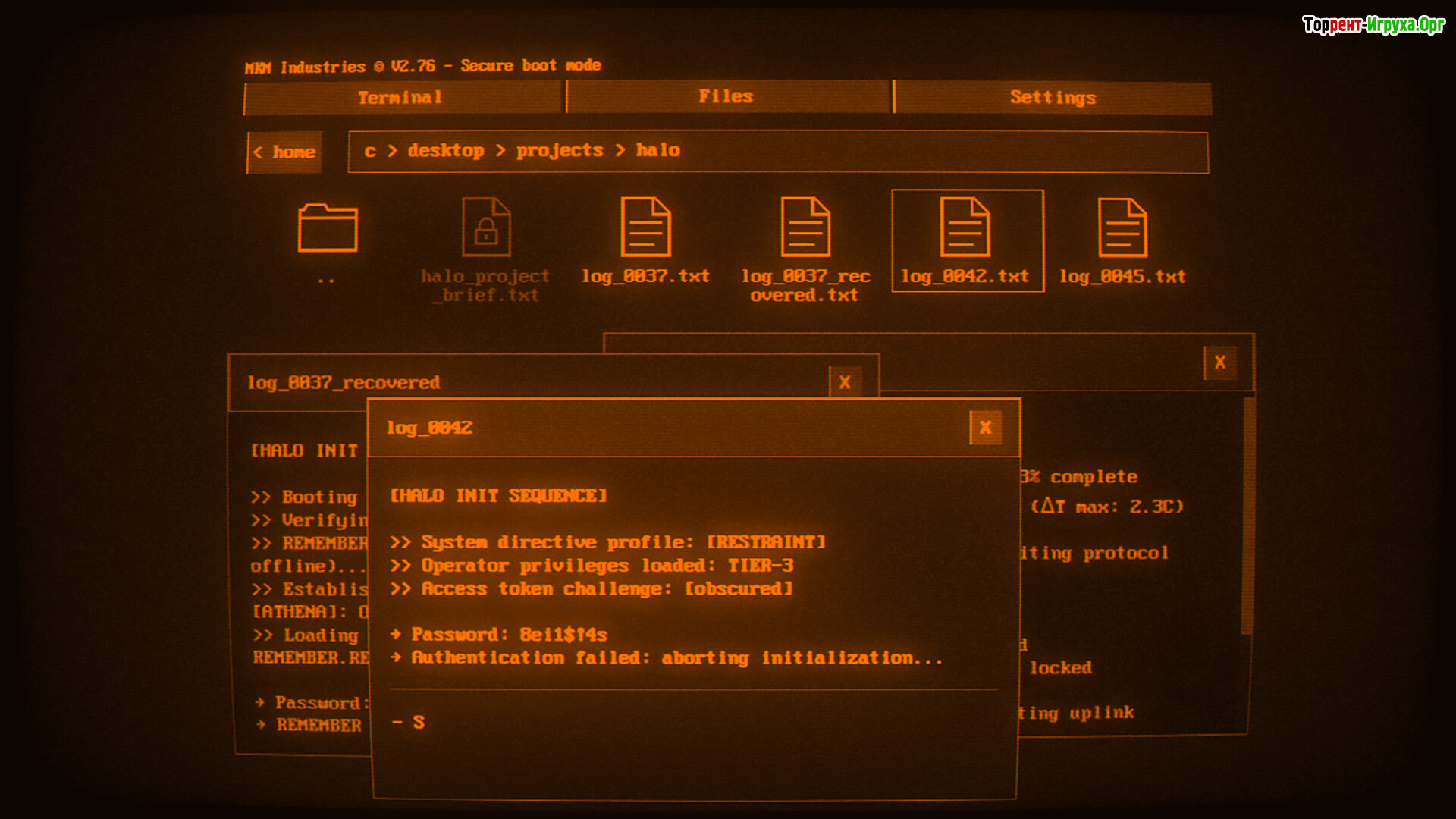Switch to the Files tab
Screen dimensions: 1456x819
[x=726, y=97]
